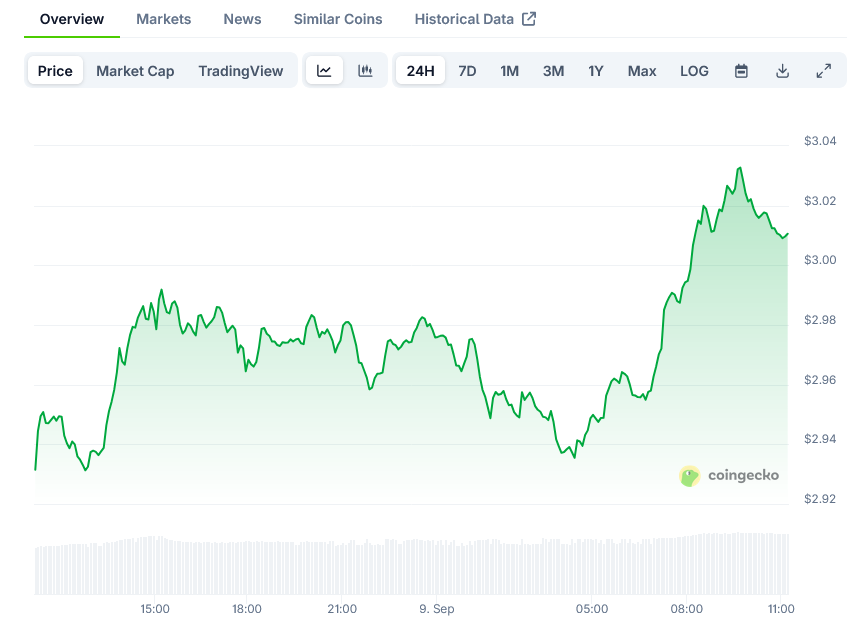Open the calendar date range picker
The width and height of the screenshot is (847, 627).
741,71
